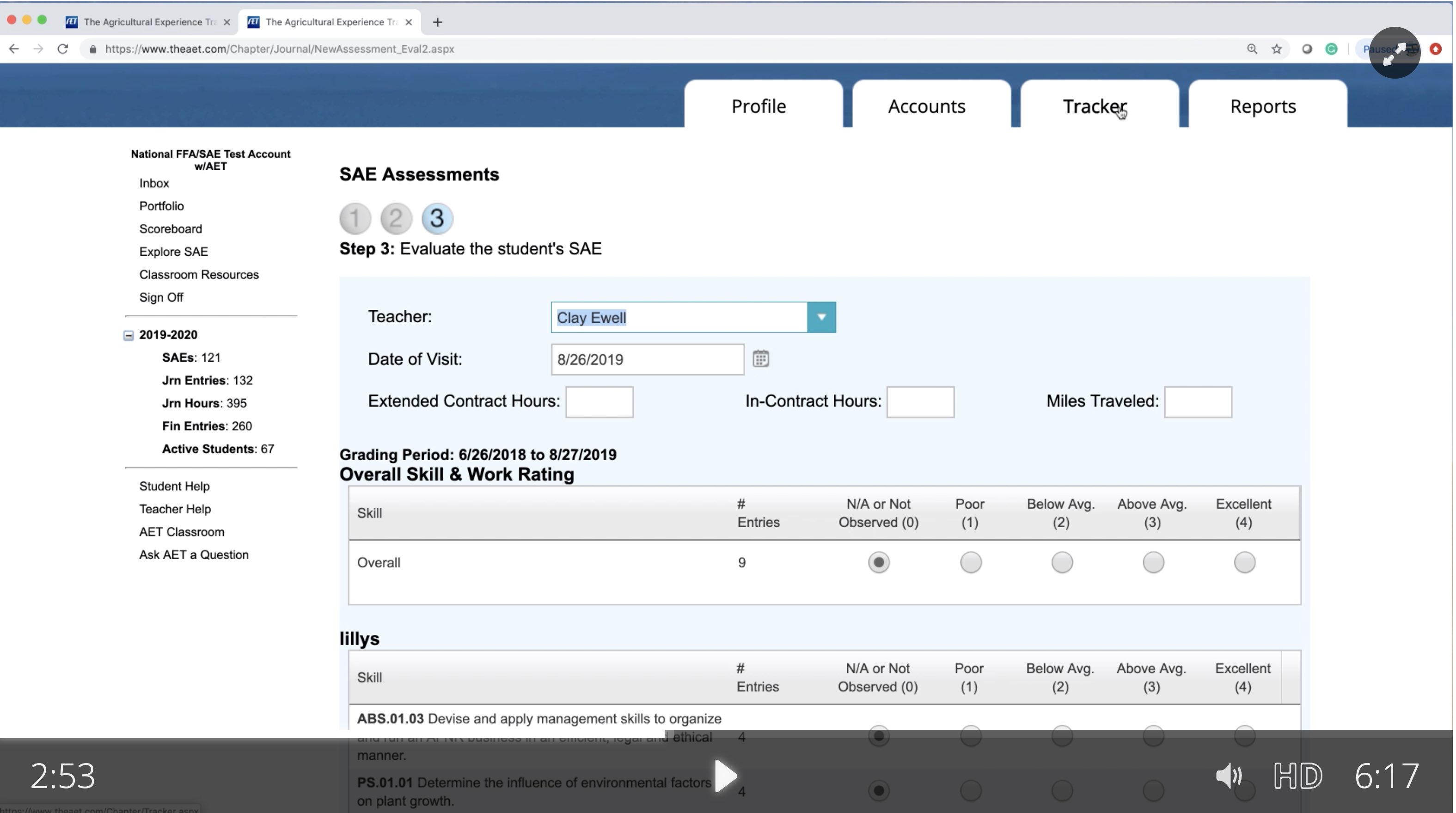Image resolution: width=1456 pixels, height=813 pixels.
Task: Mute the video with the speaker icon
Action: [1229, 776]
